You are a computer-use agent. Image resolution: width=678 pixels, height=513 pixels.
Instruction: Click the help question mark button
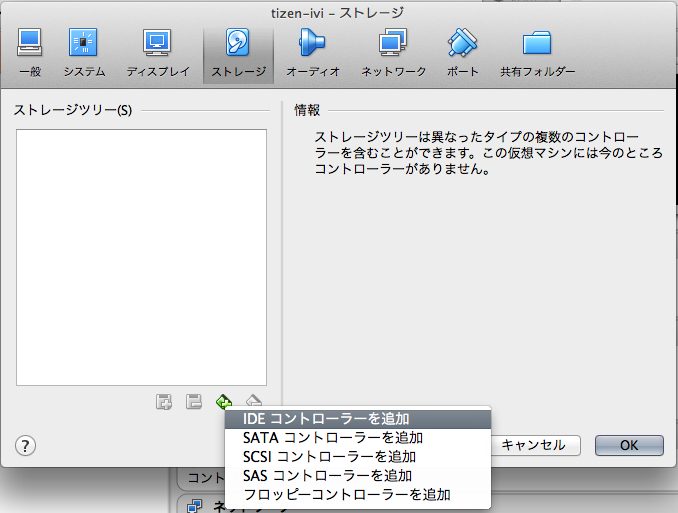(26, 446)
